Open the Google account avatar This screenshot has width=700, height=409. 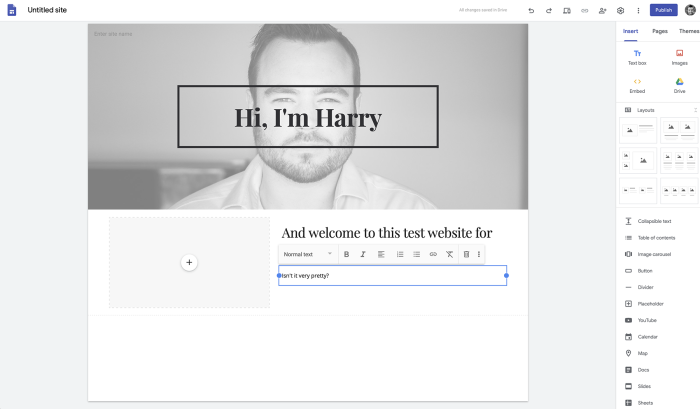[690, 10]
